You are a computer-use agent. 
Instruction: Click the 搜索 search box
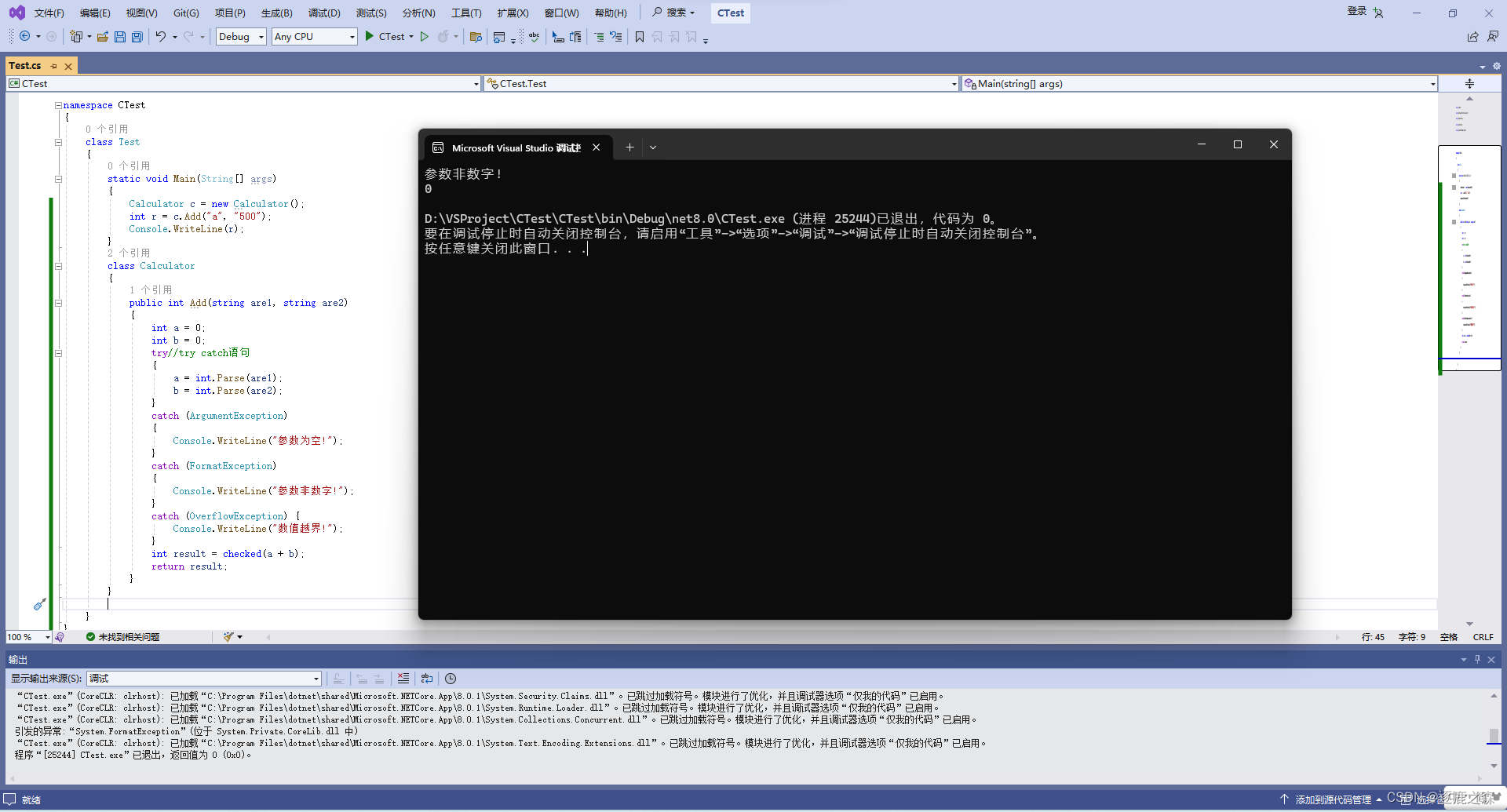[x=674, y=13]
